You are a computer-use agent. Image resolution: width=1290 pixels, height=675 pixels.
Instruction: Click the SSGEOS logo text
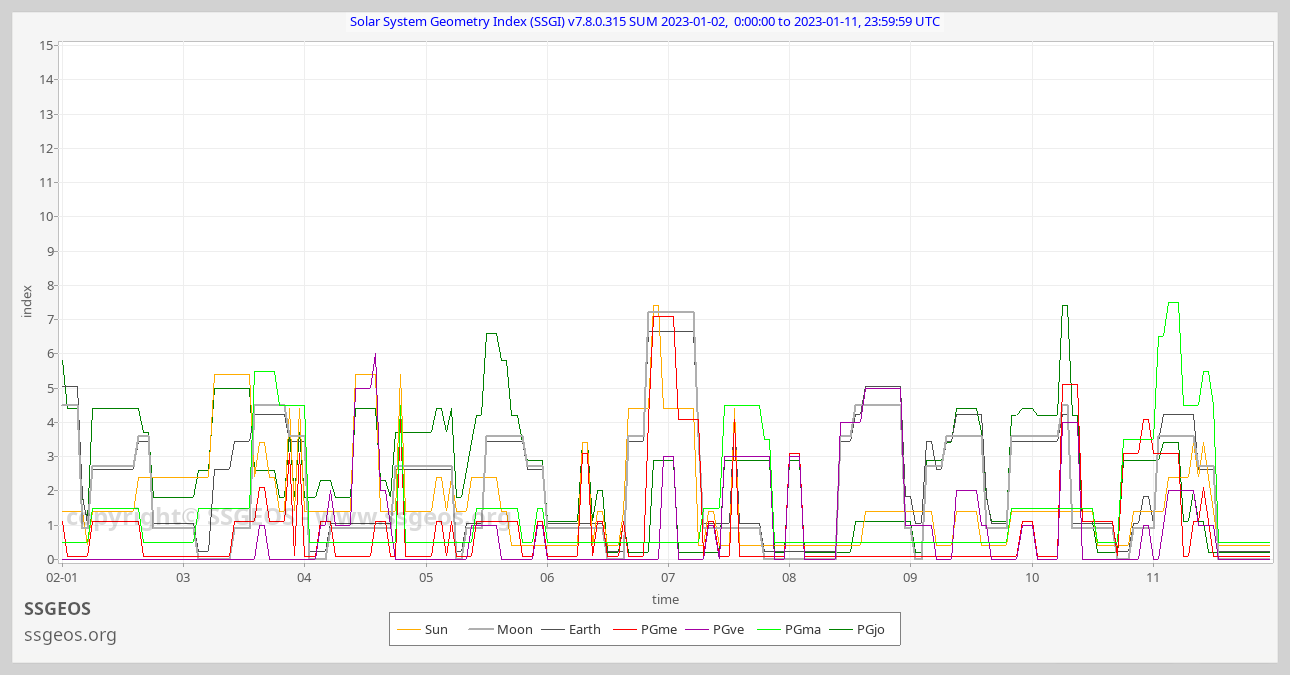(x=57, y=609)
